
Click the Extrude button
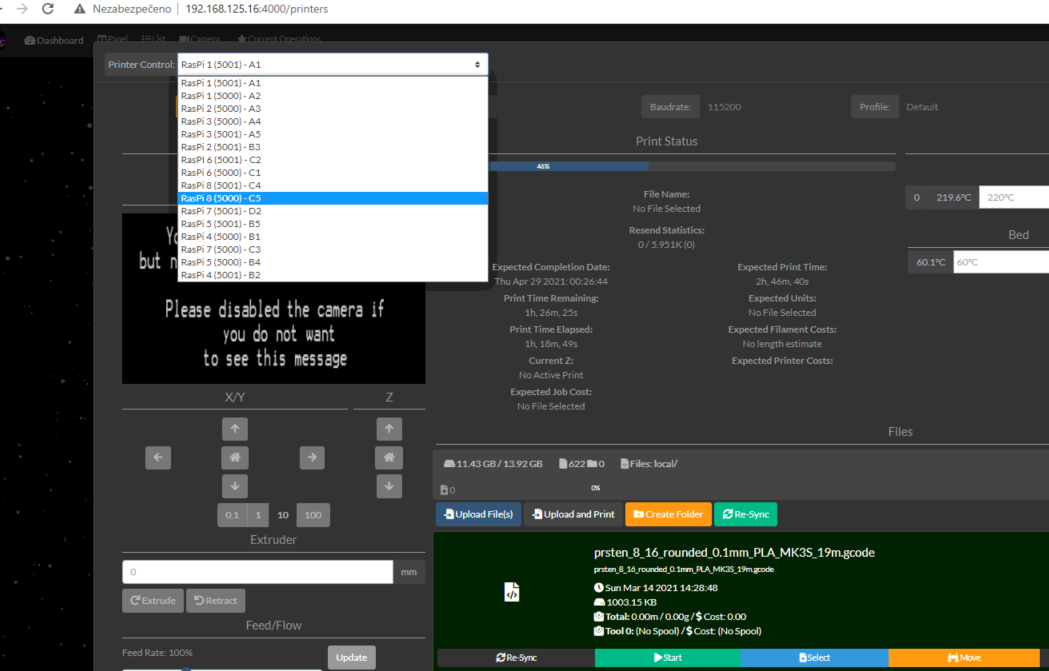153,601
